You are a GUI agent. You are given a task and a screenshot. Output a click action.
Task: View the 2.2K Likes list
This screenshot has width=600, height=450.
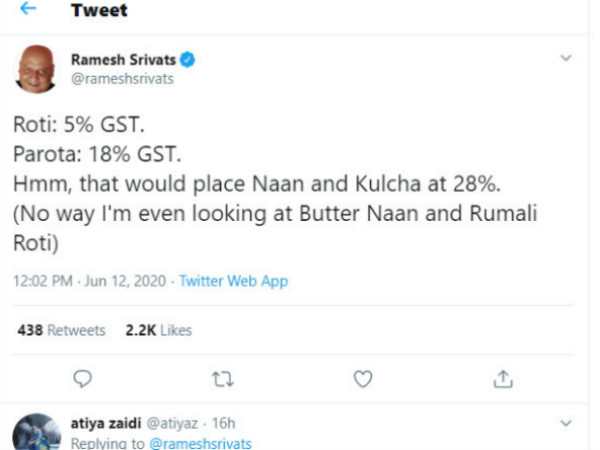[x=157, y=330]
